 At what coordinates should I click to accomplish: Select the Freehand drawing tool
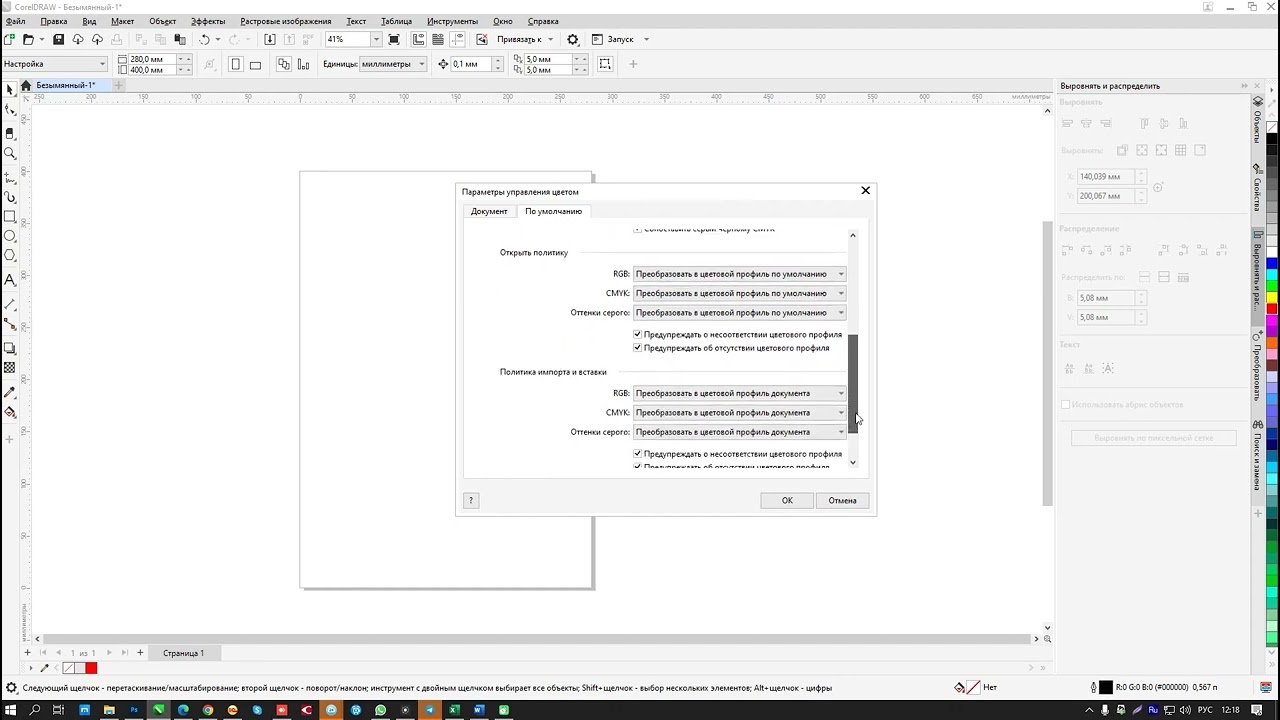10,176
